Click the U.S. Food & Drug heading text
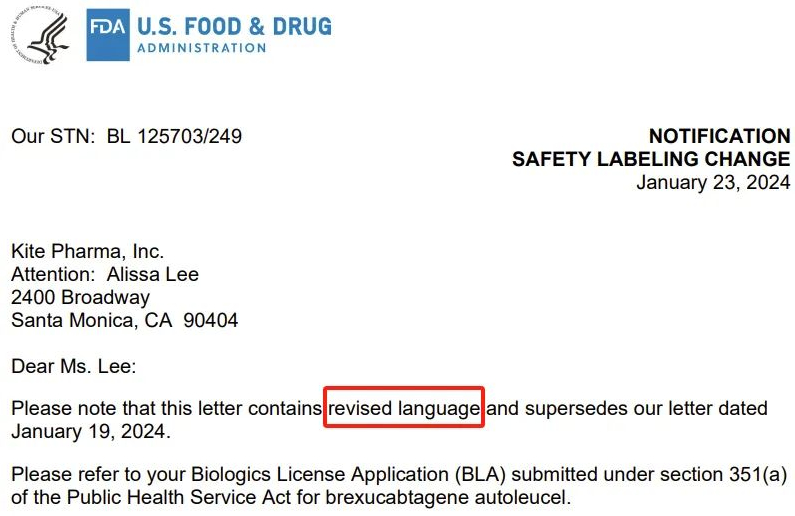 click(234, 27)
